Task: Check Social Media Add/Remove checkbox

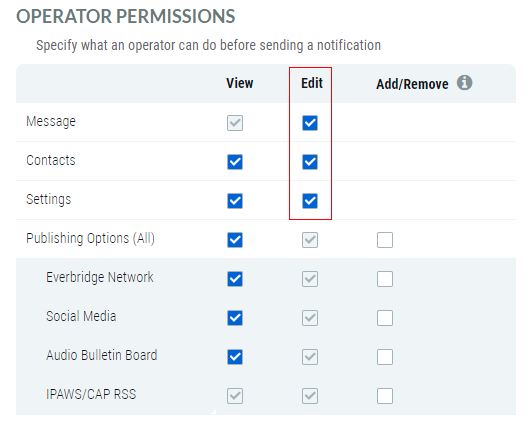Action: tap(385, 318)
